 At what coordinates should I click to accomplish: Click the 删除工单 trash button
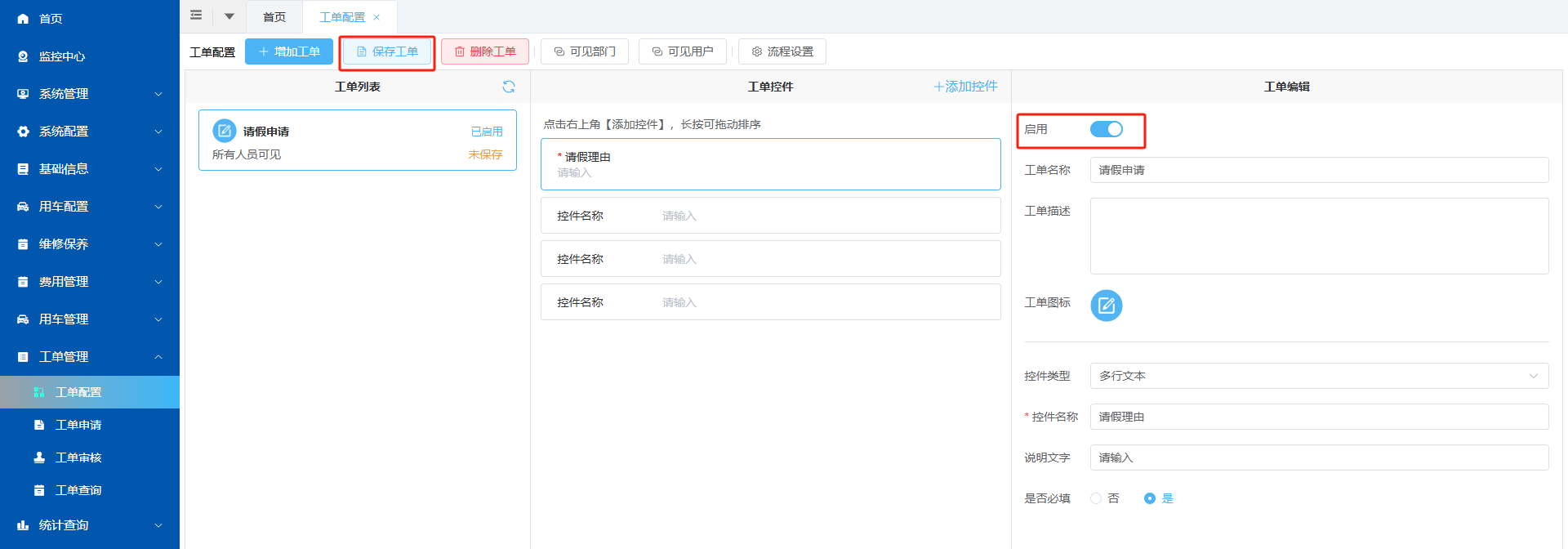click(485, 51)
